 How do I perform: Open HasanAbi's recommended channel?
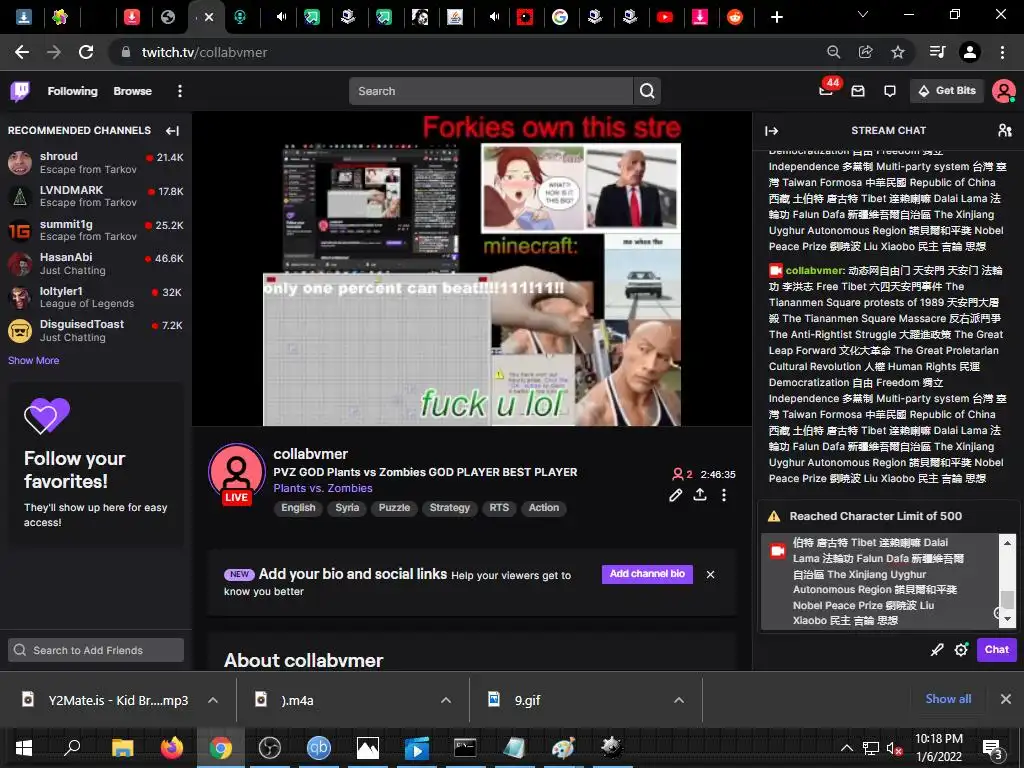point(96,264)
